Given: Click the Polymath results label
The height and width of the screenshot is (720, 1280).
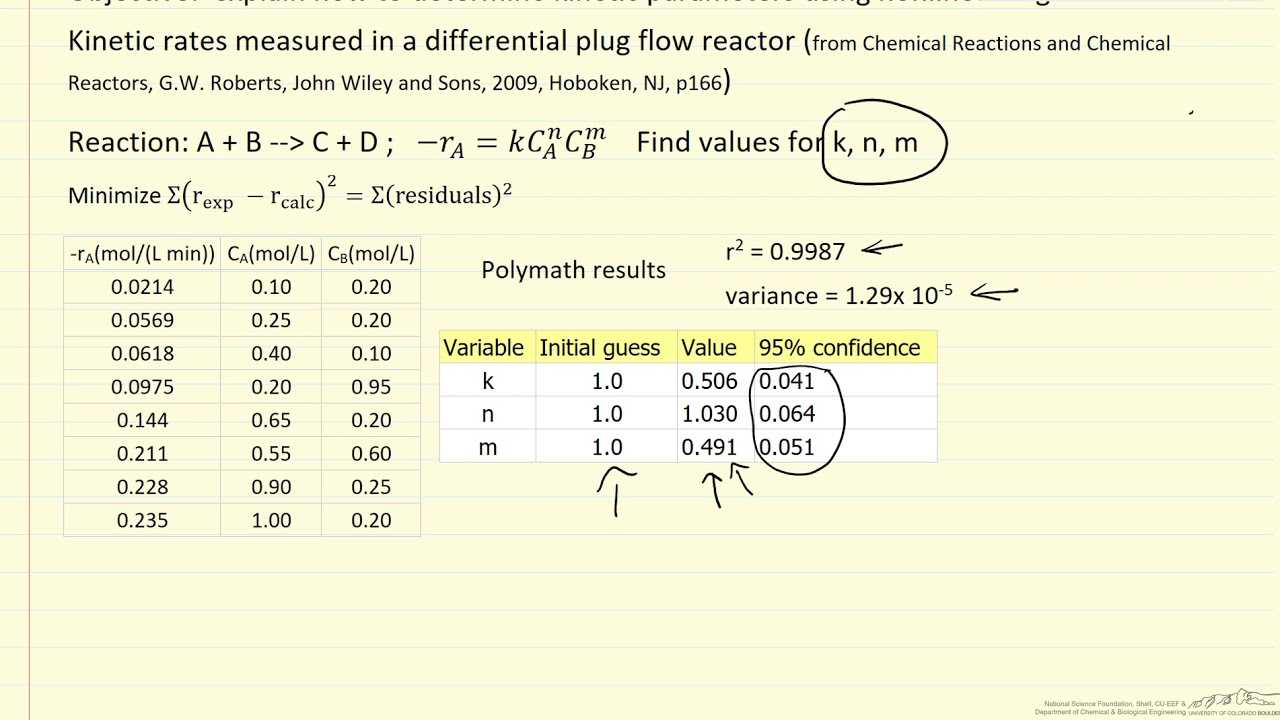Looking at the screenshot, I should pos(573,270).
